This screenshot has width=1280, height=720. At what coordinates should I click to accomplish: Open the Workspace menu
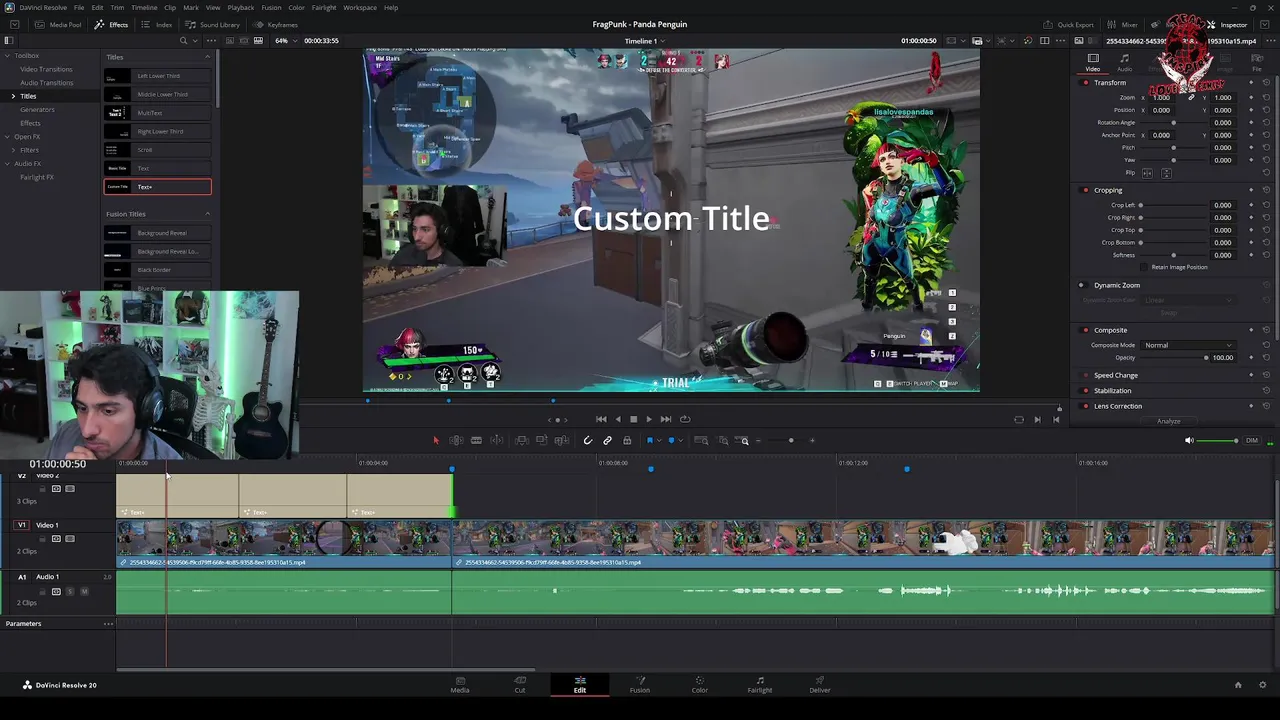click(360, 8)
